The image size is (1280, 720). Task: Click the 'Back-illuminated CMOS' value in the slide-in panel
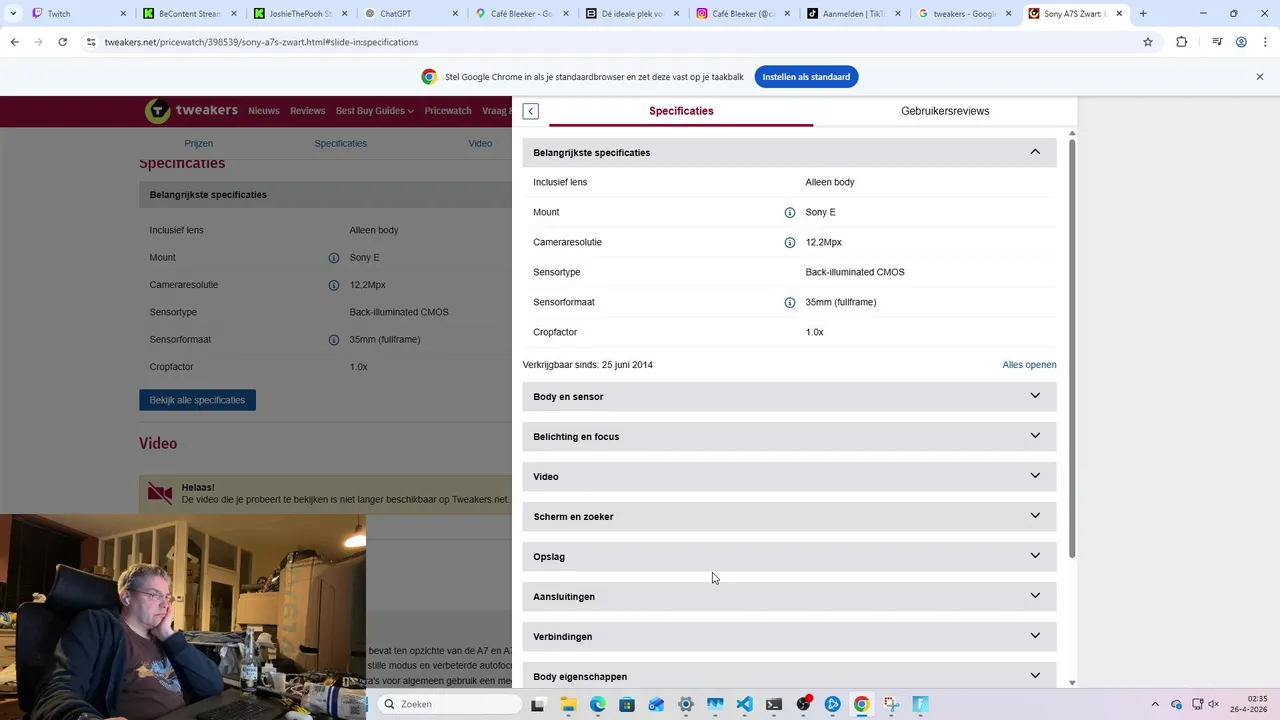855,272
